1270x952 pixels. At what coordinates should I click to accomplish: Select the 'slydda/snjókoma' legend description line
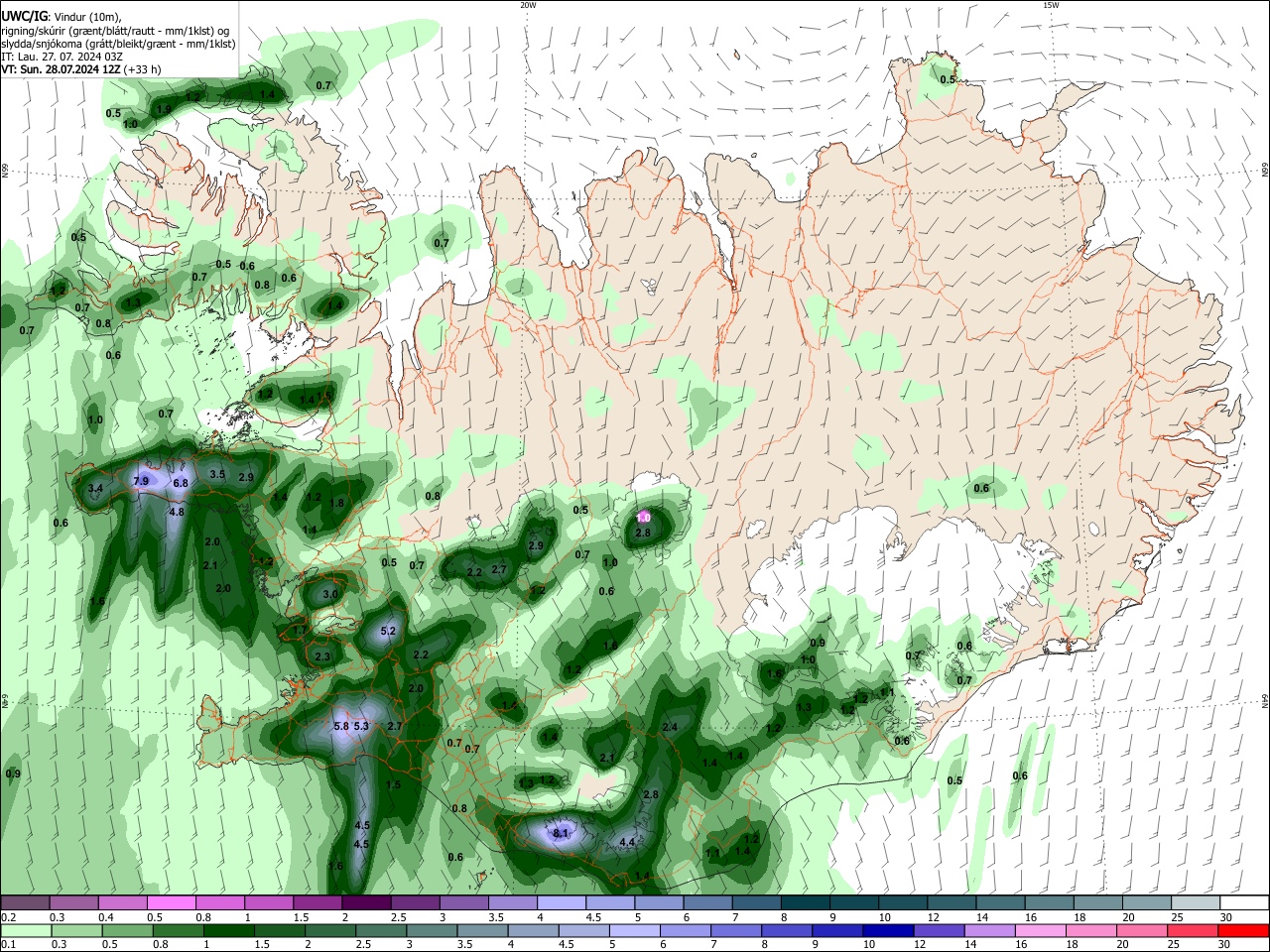pos(118,44)
